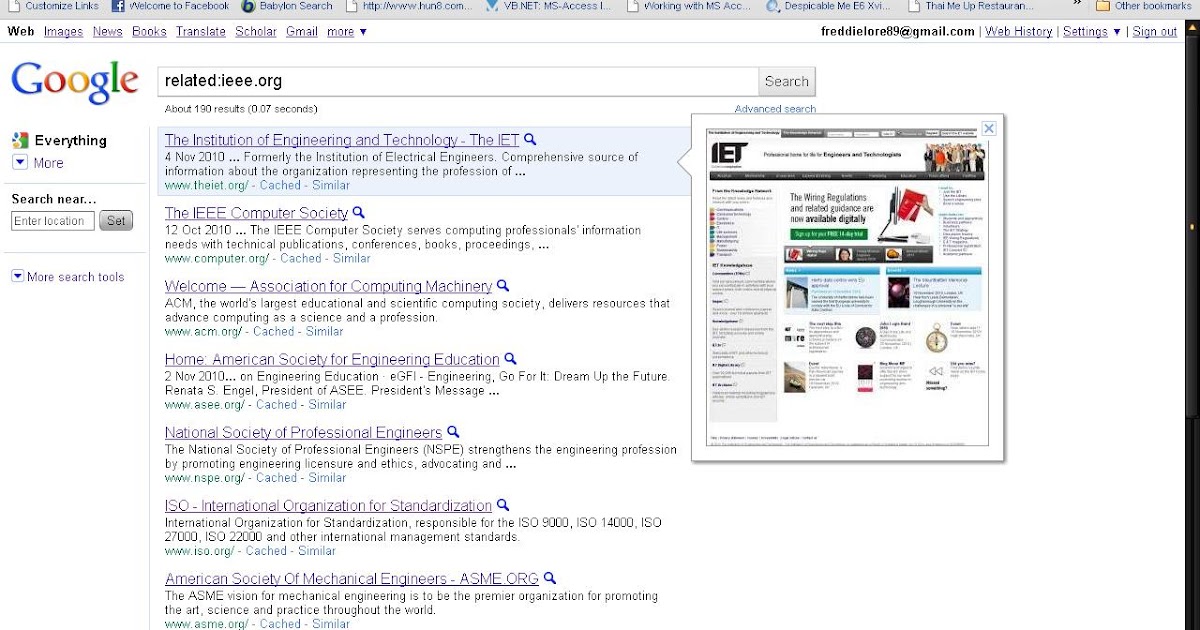Close the IET instant preview popup

coord(989,128)
